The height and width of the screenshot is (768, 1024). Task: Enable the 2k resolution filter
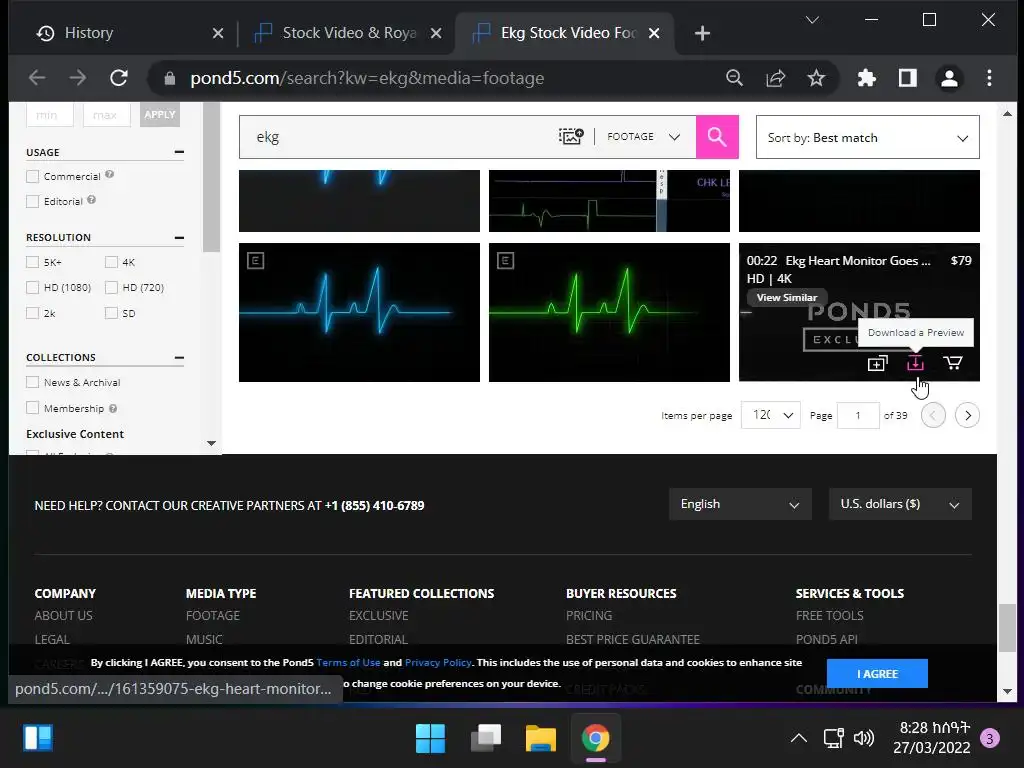point(32,313)
